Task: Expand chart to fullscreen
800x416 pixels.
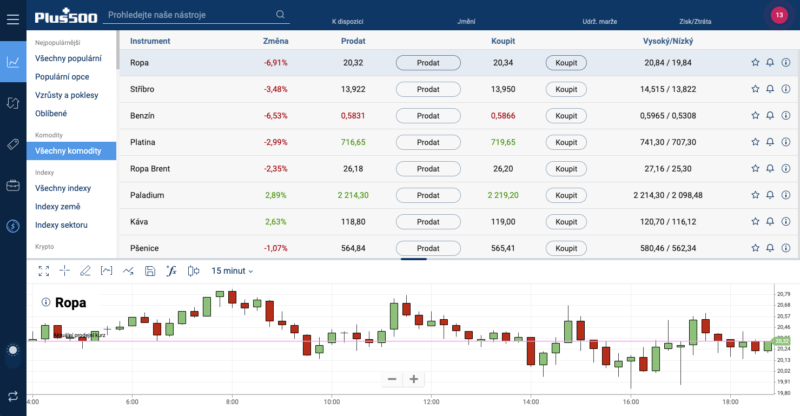Action: (x=43, y=270)
